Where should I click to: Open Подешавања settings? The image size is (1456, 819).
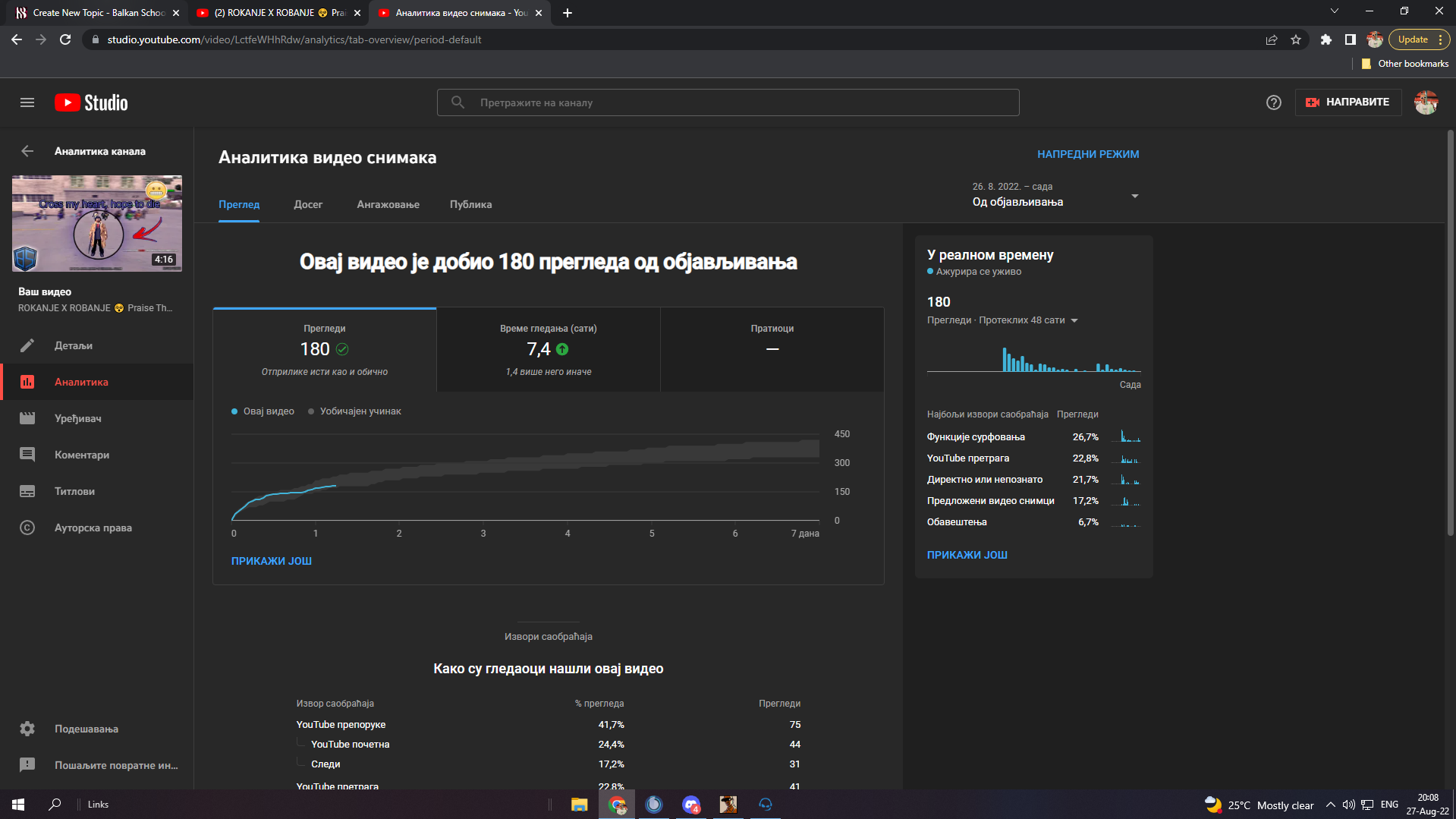click(97, 729)
